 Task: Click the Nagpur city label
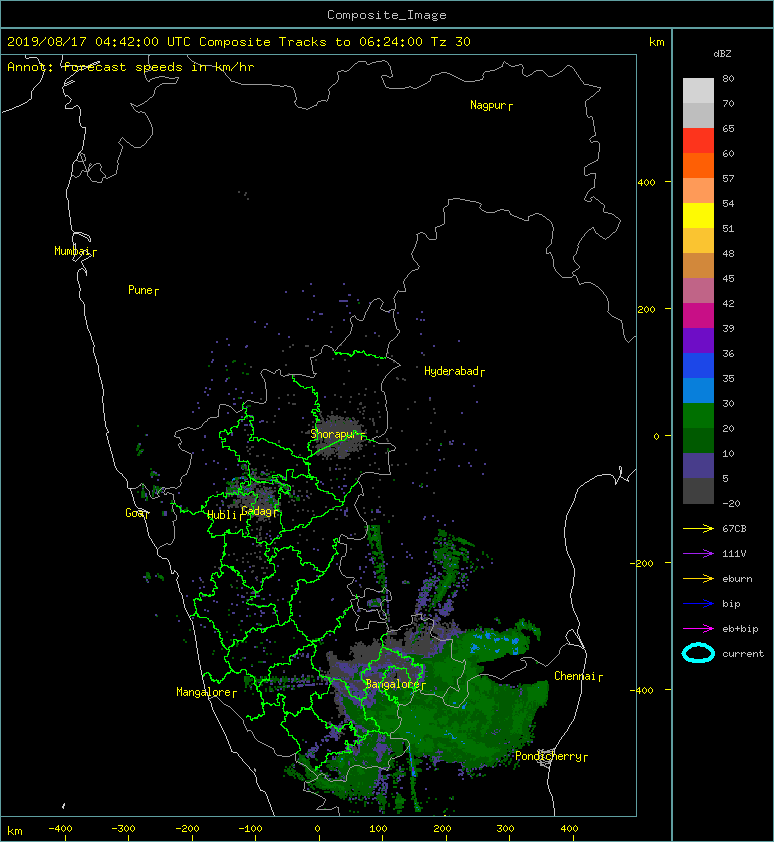click(488, 105)
